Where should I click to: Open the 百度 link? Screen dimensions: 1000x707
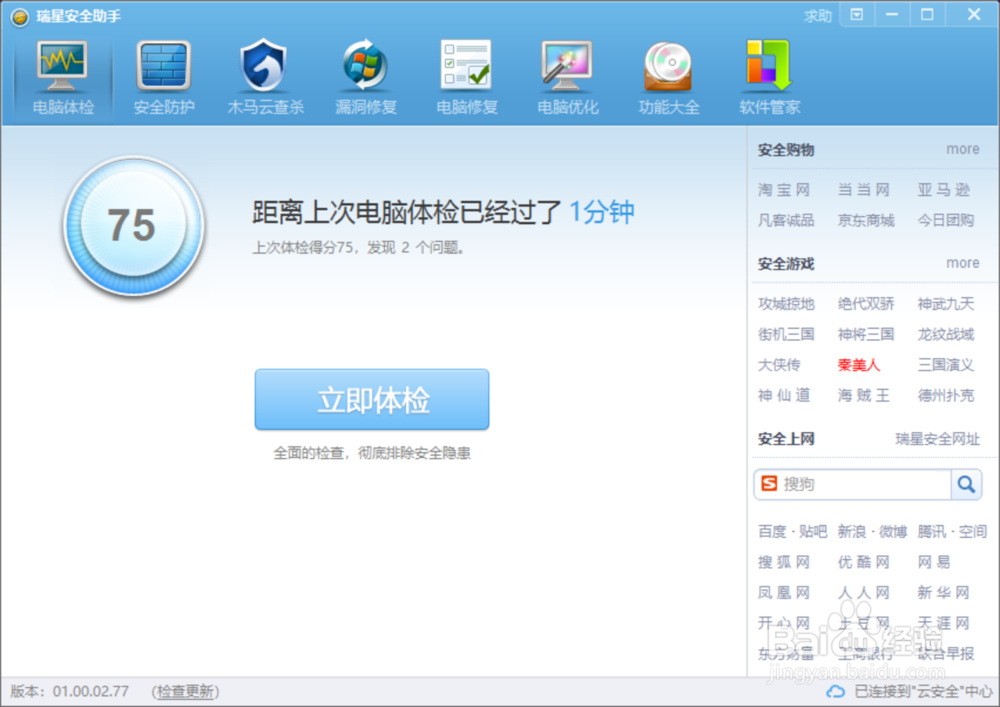click(772, 532)
